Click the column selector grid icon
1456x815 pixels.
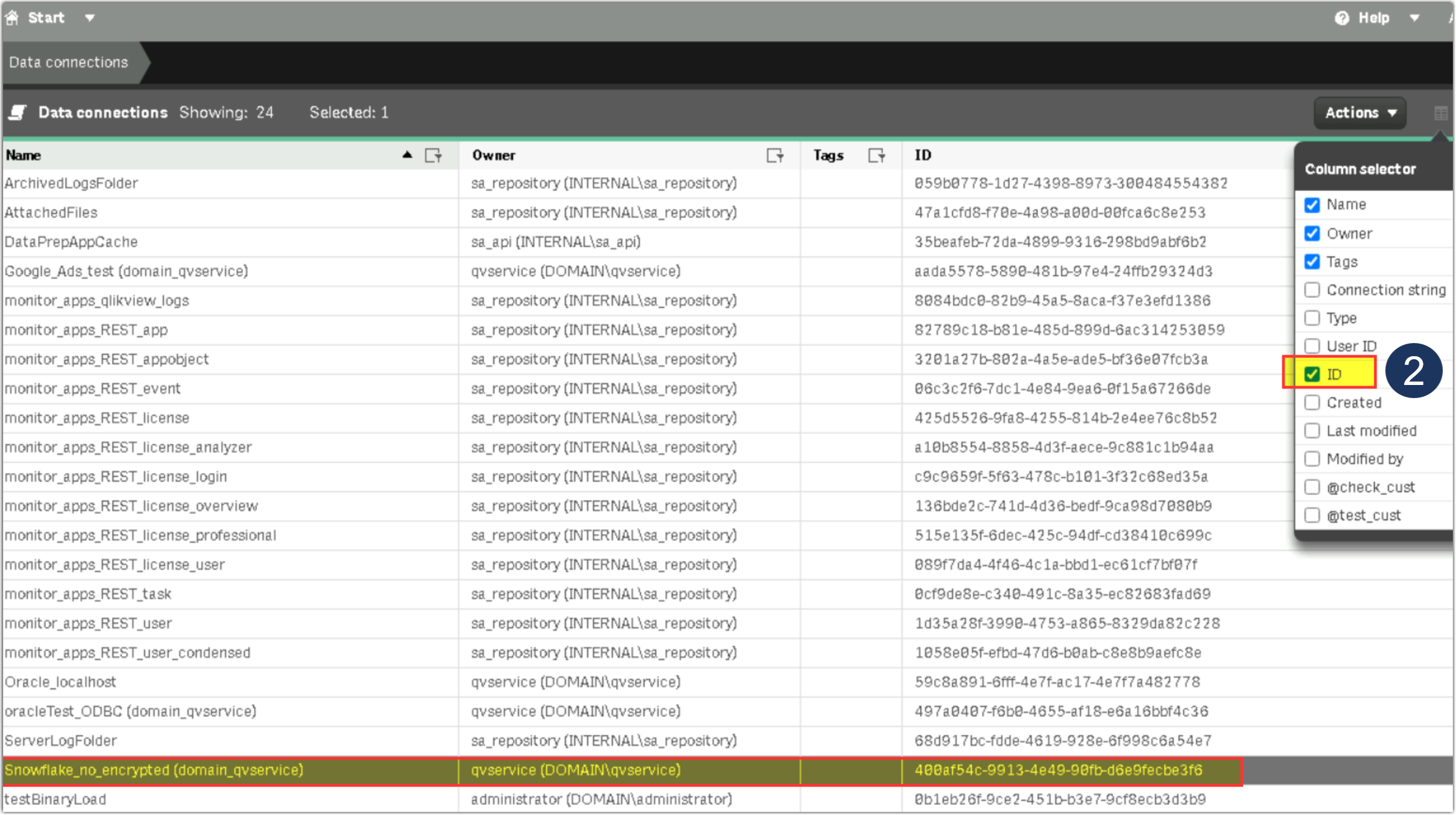point(1441,113)
